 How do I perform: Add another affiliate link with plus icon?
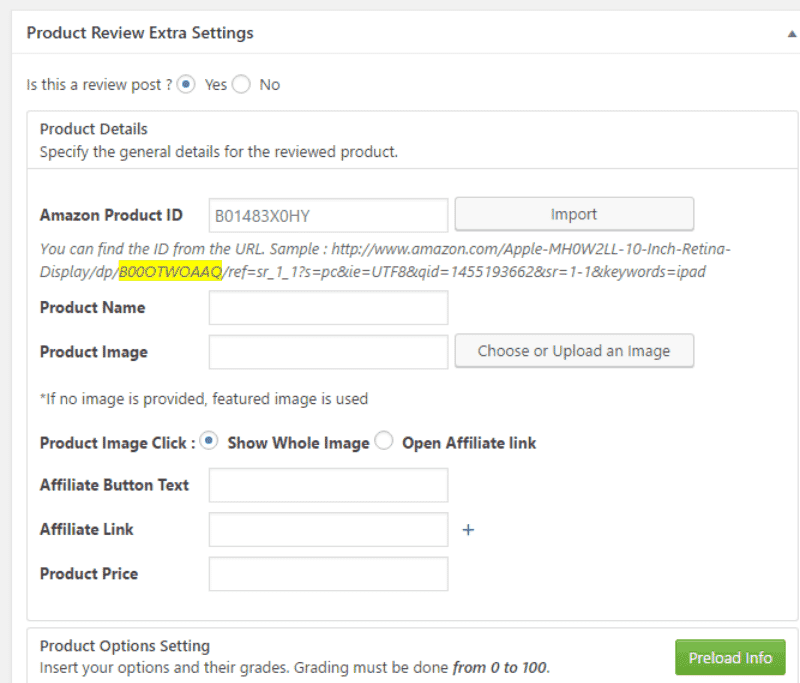coord(468,530)
